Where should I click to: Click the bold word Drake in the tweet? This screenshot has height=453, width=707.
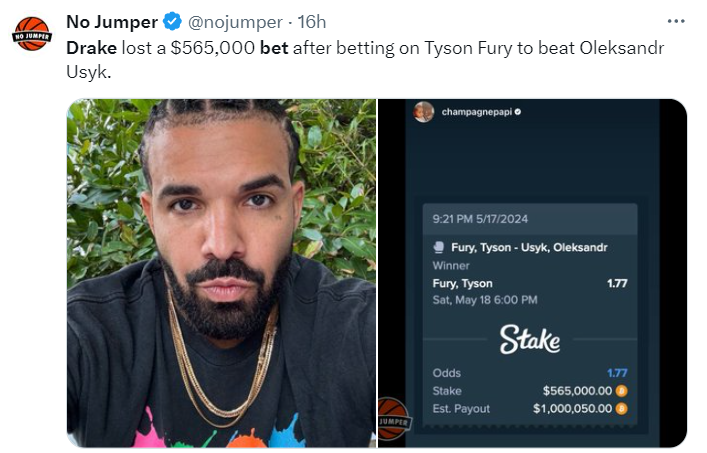pyautogui.click(x=91, y=48)
